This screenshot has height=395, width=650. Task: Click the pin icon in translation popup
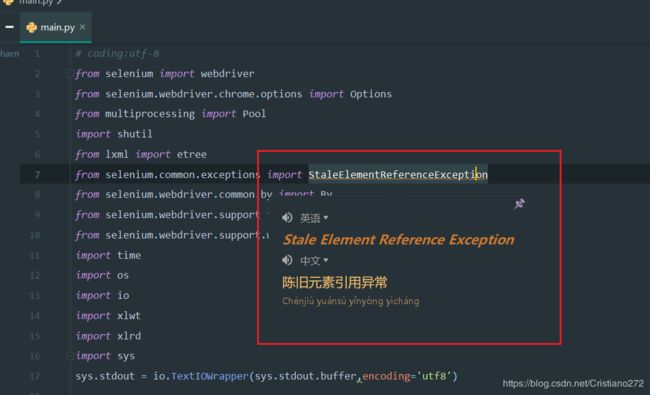519,204
